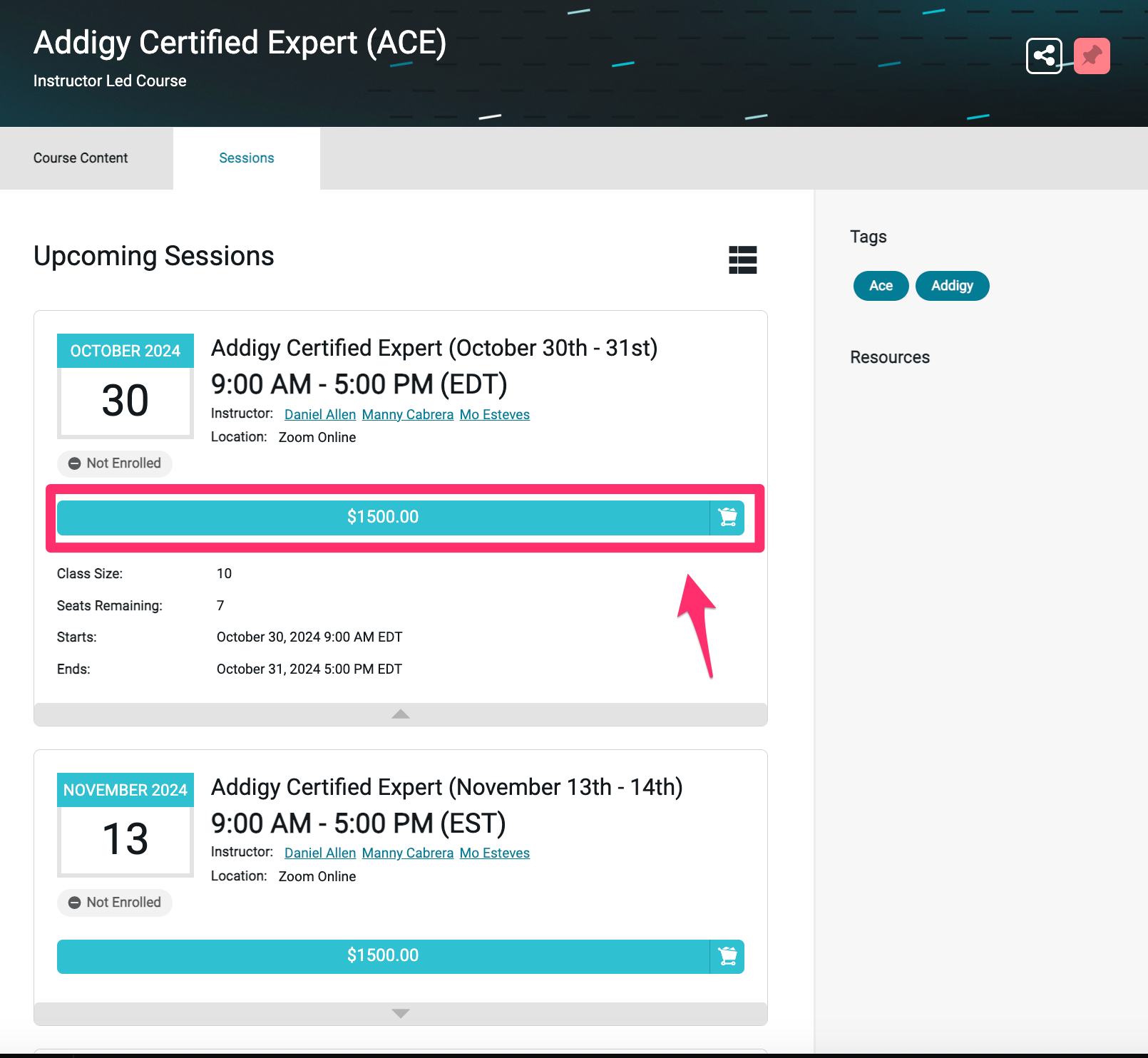Open Daniel Allen link in October session
The image size is (1148, 1058).
[319, 415]
